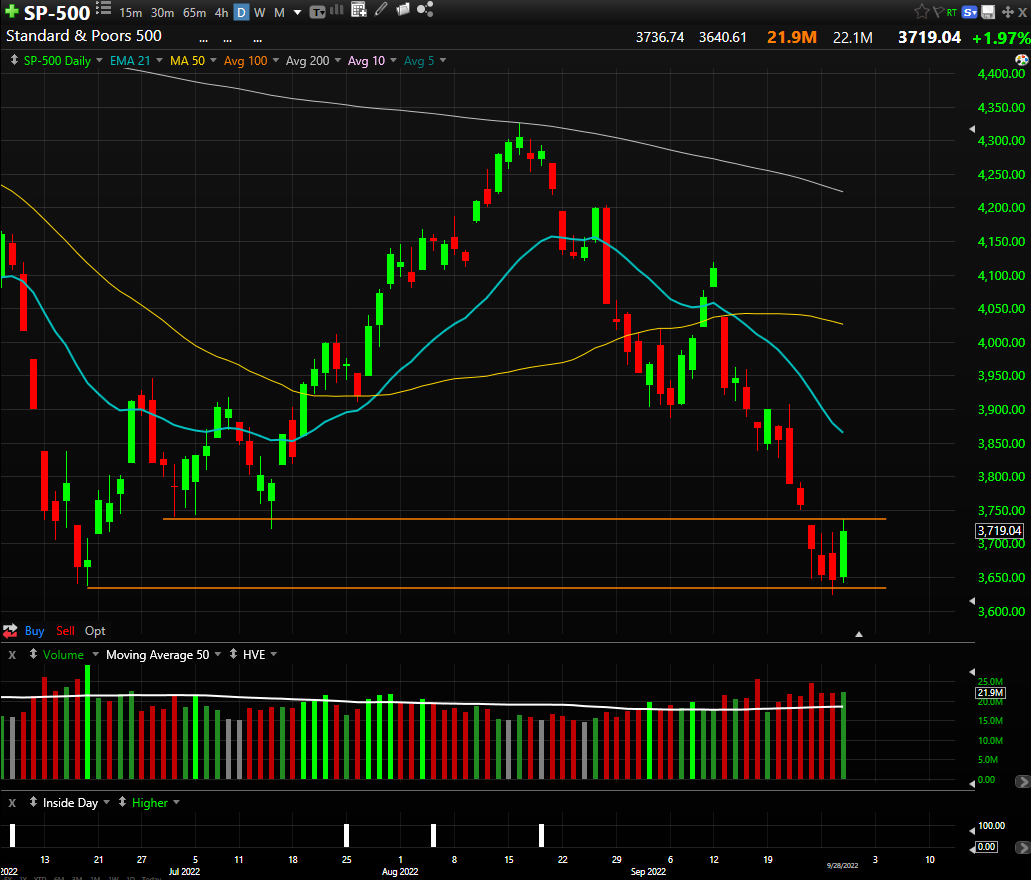Open the Avg 200 dropdown

338,61
